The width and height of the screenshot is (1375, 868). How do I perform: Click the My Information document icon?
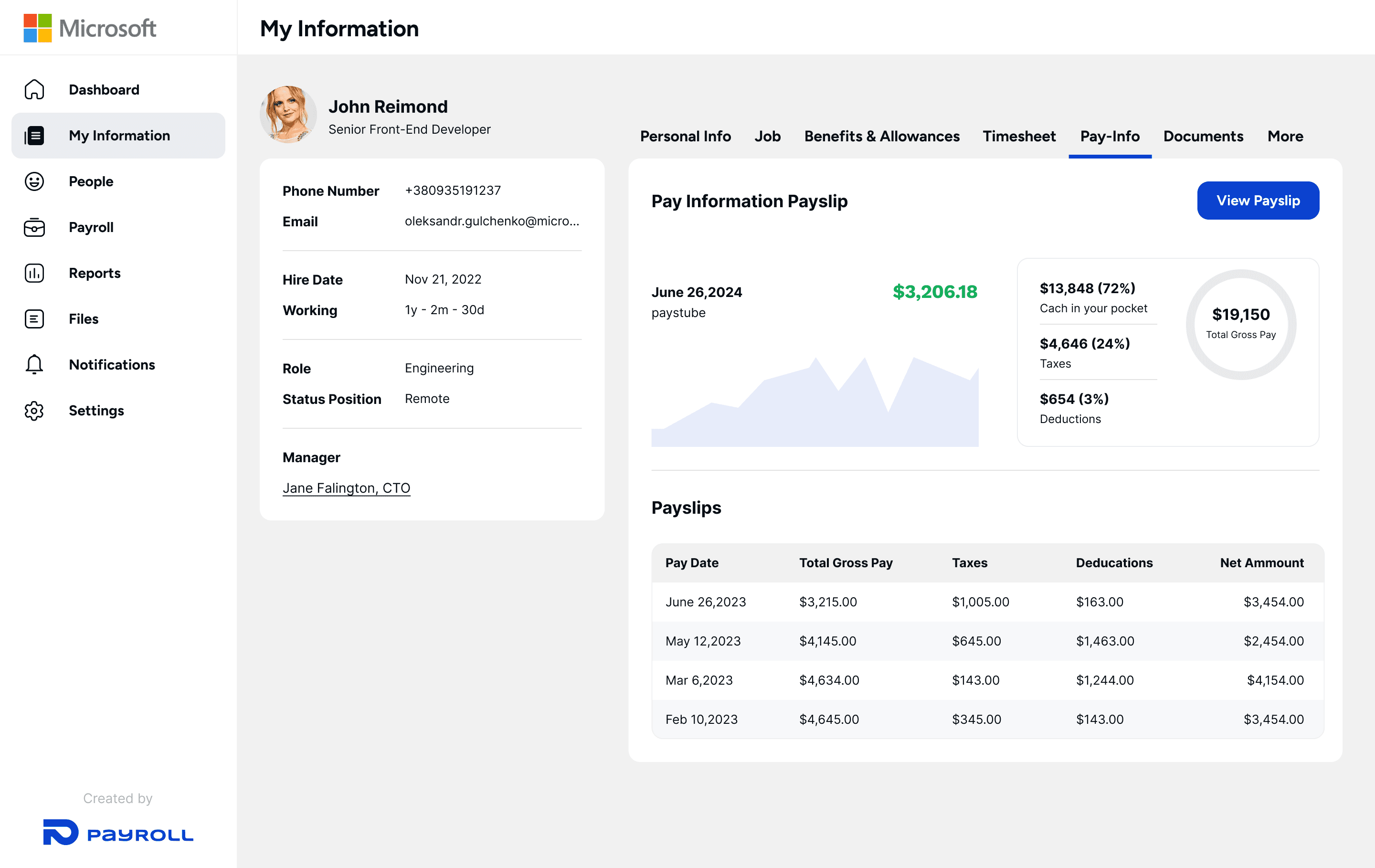34,136
